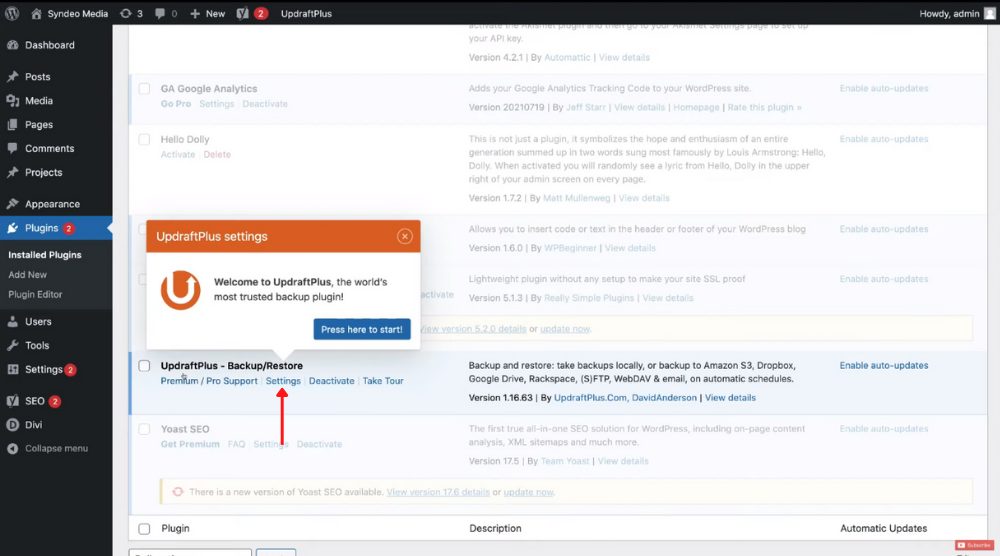Click the Tools wrench icon

tap(13, 345)
